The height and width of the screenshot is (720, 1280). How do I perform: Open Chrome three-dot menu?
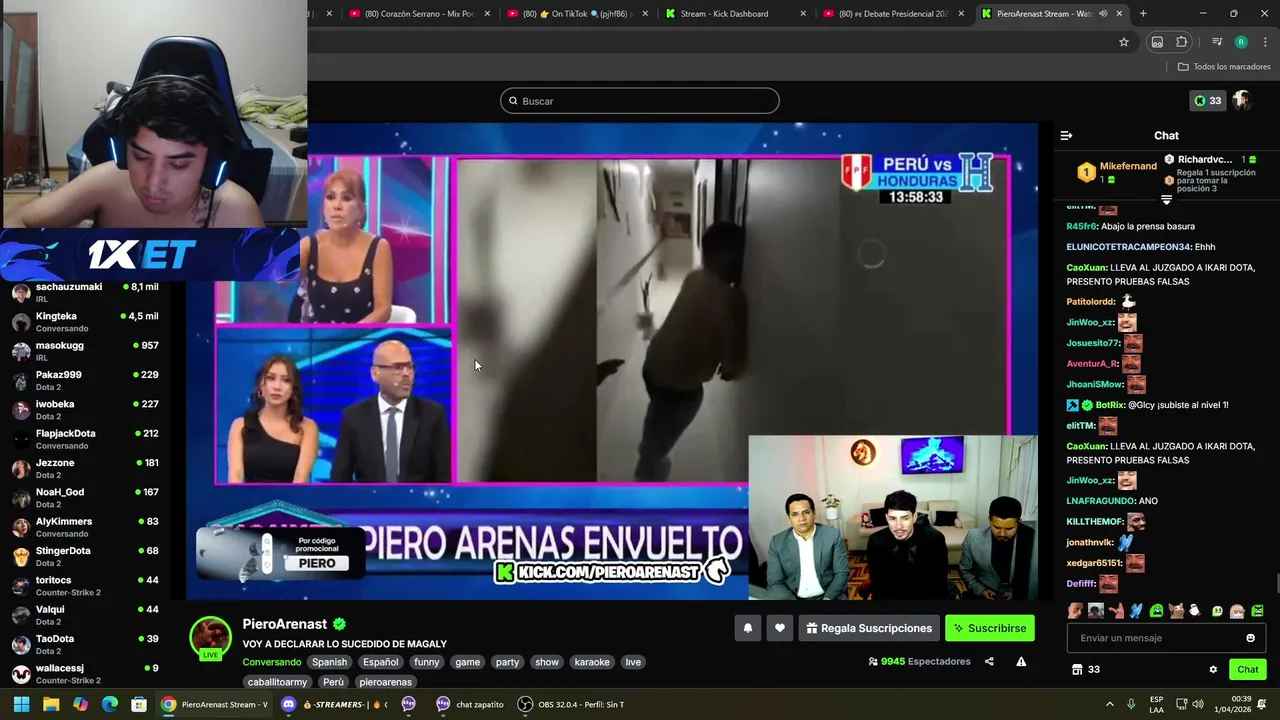(1263, 42)
